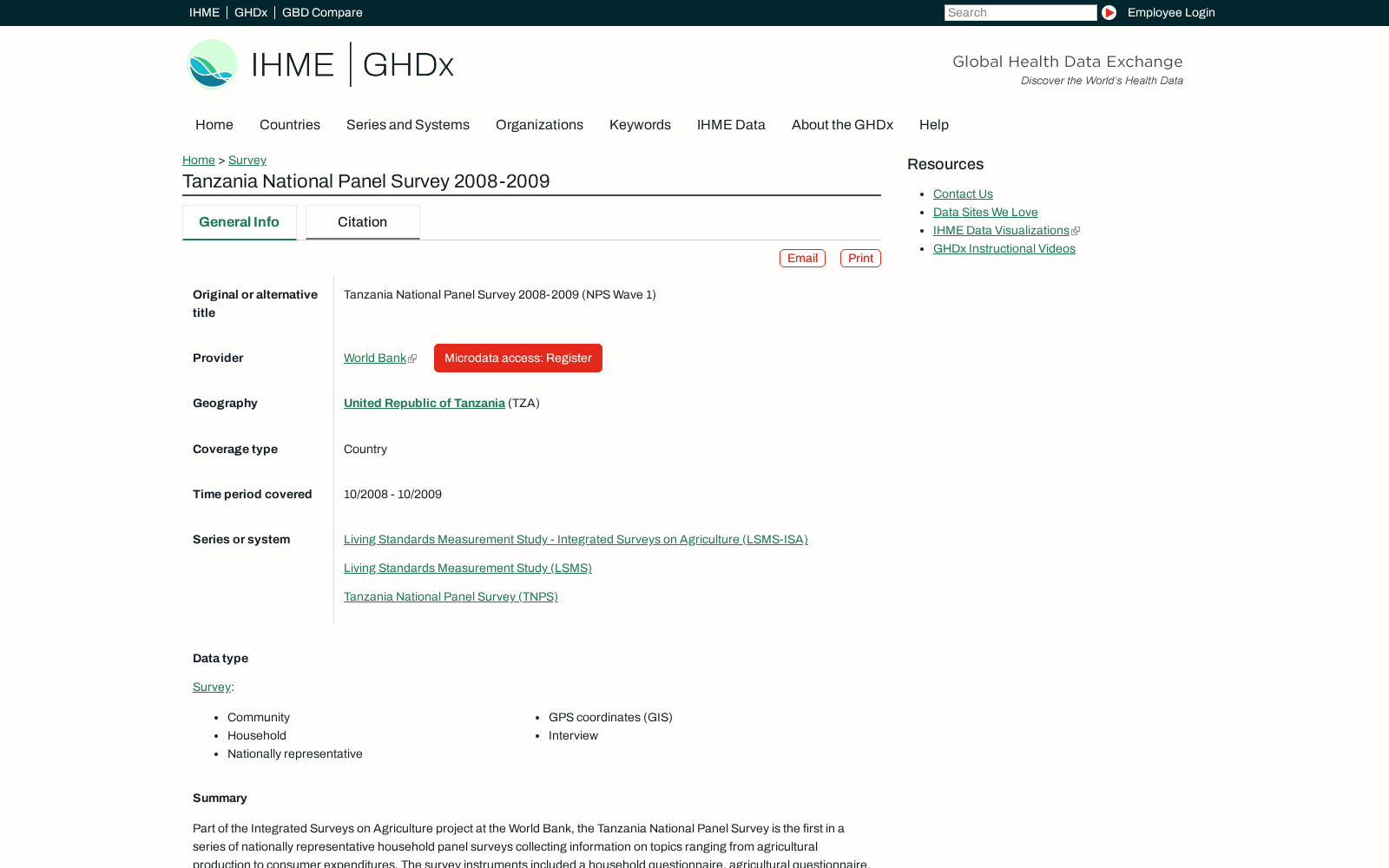
Task: Open IHME link in top bar
Action: [204, 12]
